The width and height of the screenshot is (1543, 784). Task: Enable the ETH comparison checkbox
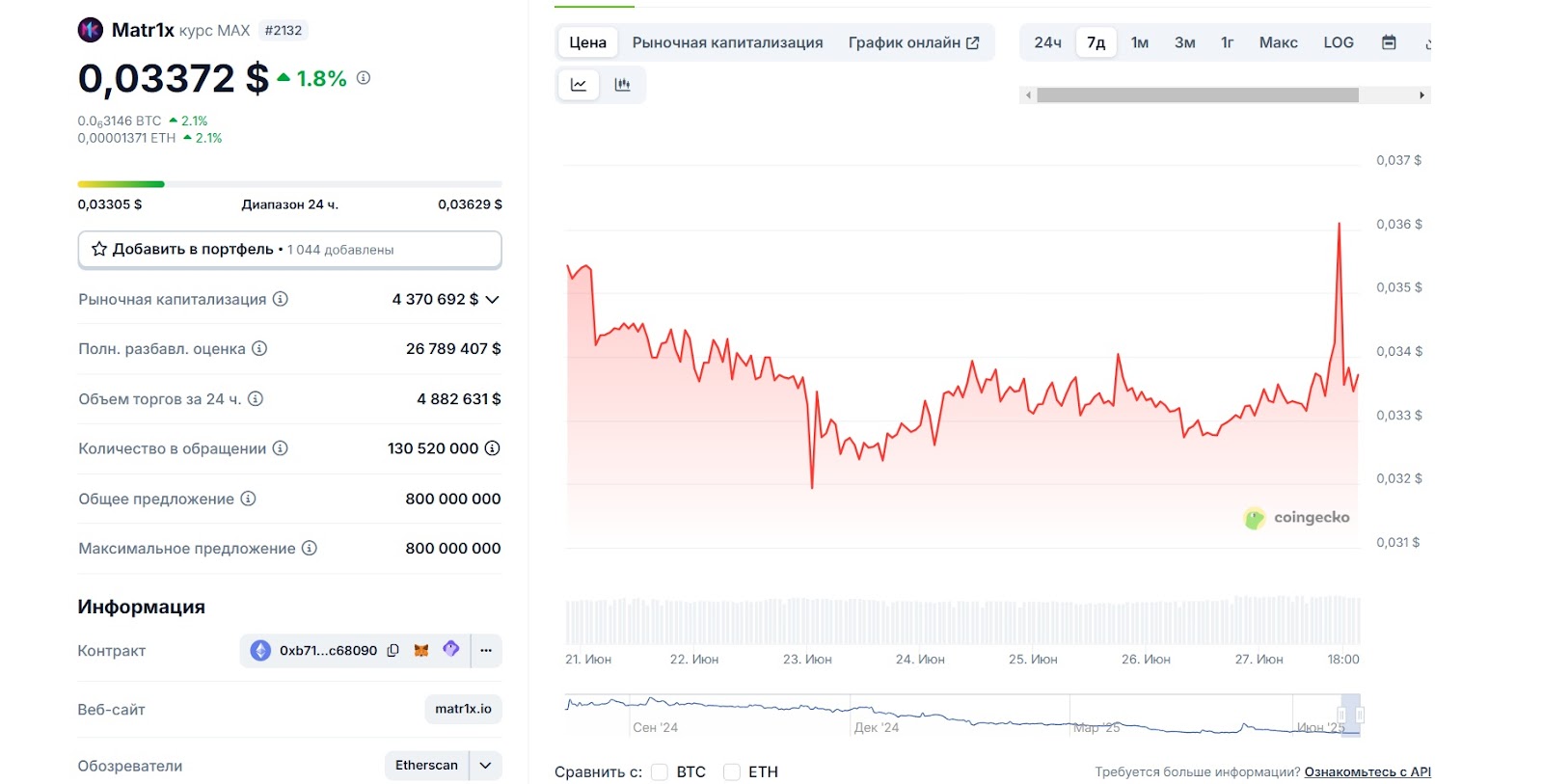(x=732, y=771)
